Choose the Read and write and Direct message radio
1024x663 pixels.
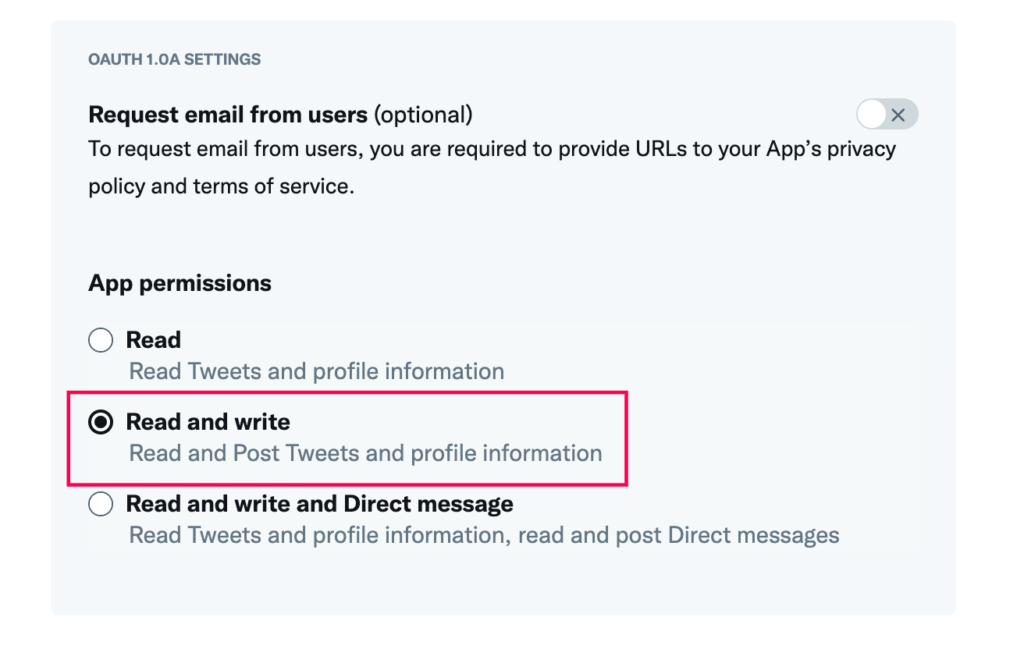coord(101,504)
